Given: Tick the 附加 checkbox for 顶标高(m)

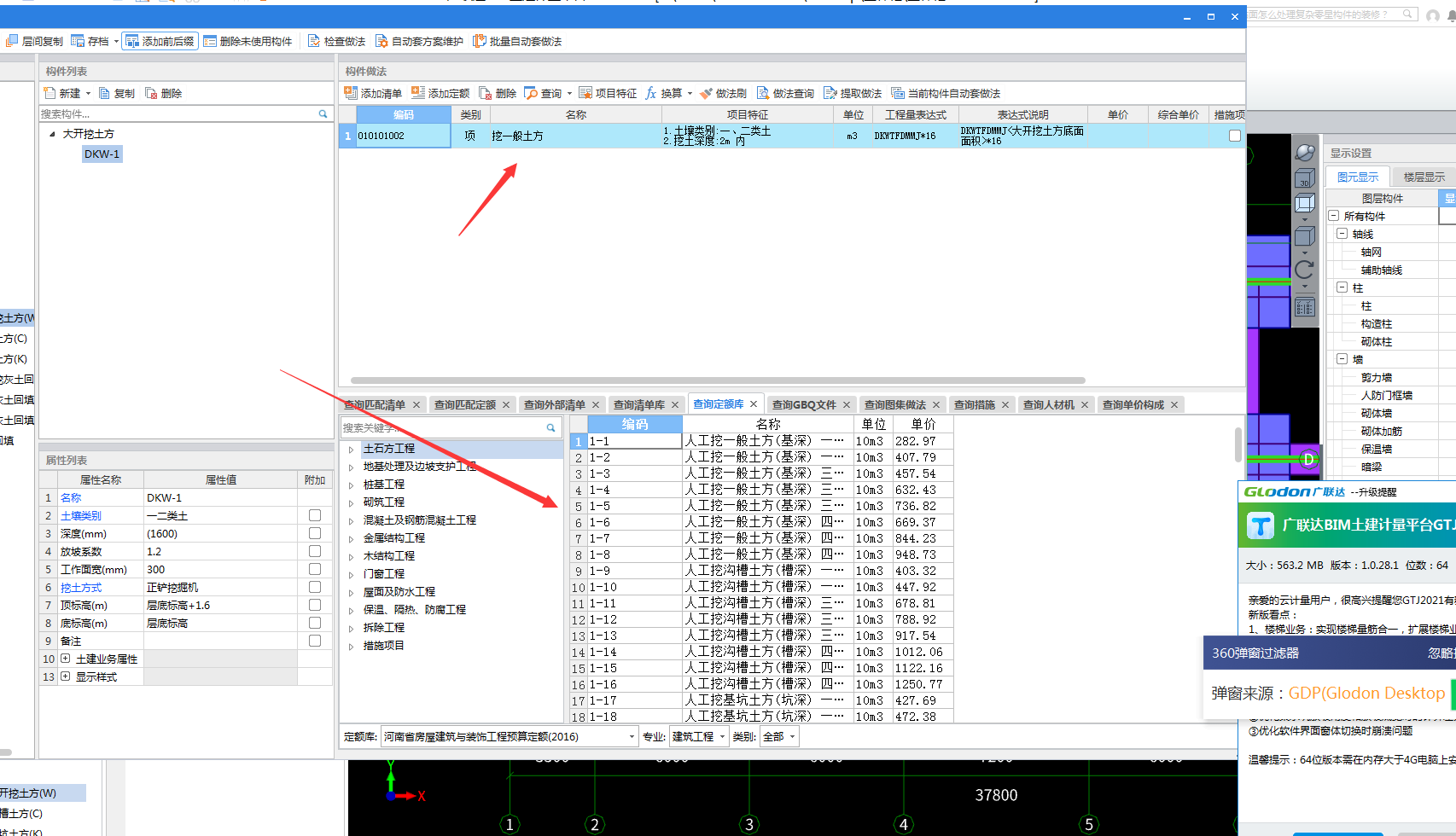Looking at the screenshot, I should tap(315, 605).
